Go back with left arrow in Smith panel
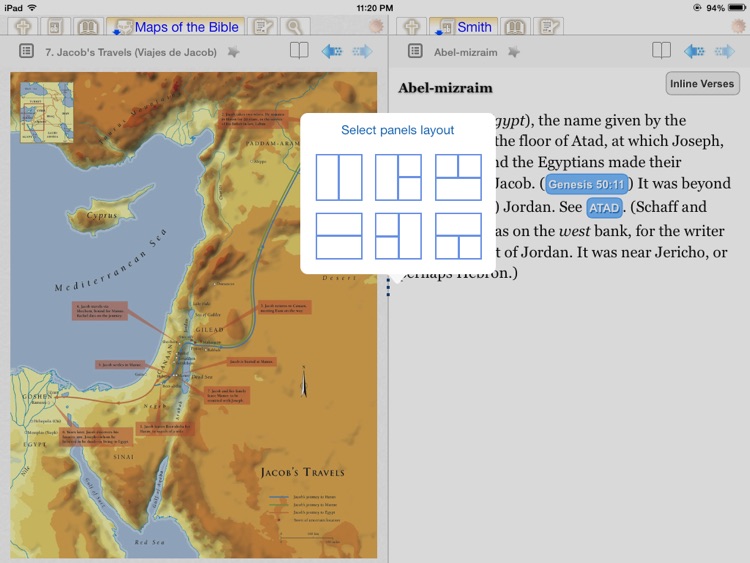Image resolution: width=750 pixels, height=563 pixels. (x=694, y=51)
